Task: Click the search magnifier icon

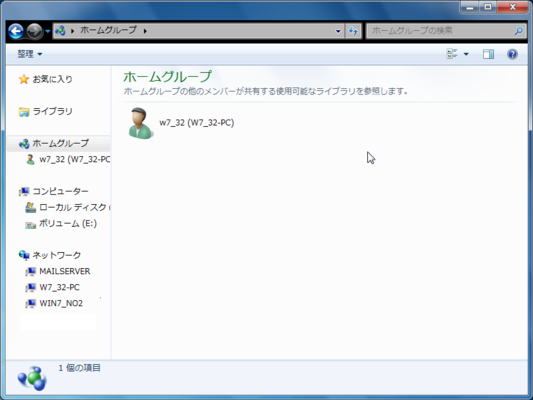Action: (x=518, y=31)
